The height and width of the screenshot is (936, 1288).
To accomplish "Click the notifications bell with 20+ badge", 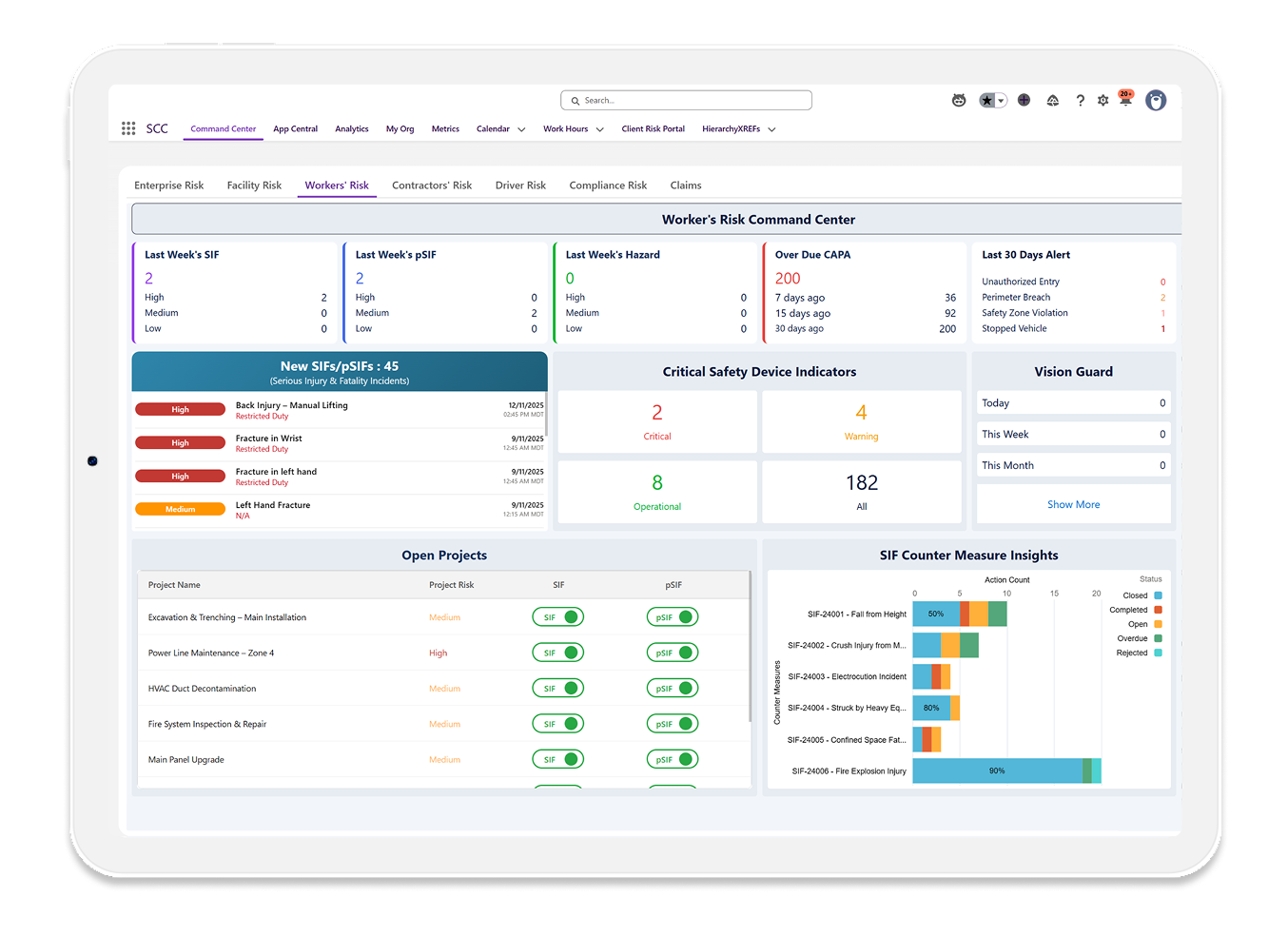I will coord(1125,100).
